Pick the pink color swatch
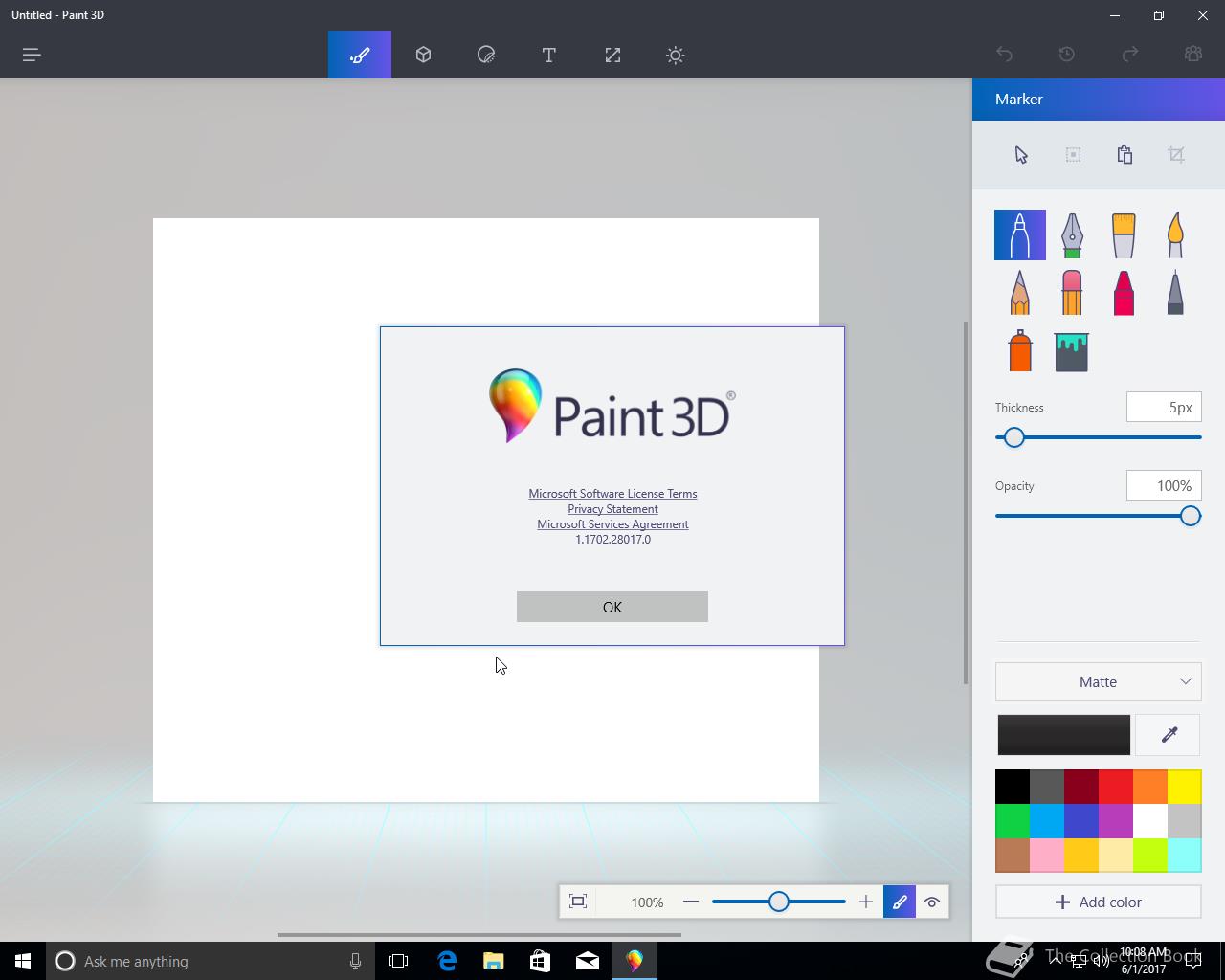The width and height of the screenshot is (1225, 980). click(x=1047, y=856)
